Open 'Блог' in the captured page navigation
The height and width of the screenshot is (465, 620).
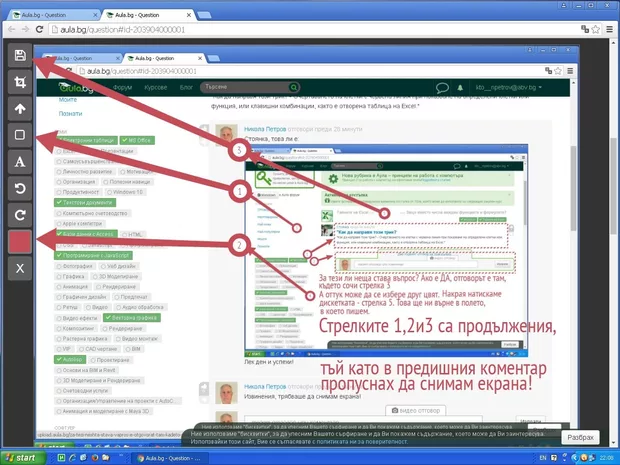pos(186,87)
